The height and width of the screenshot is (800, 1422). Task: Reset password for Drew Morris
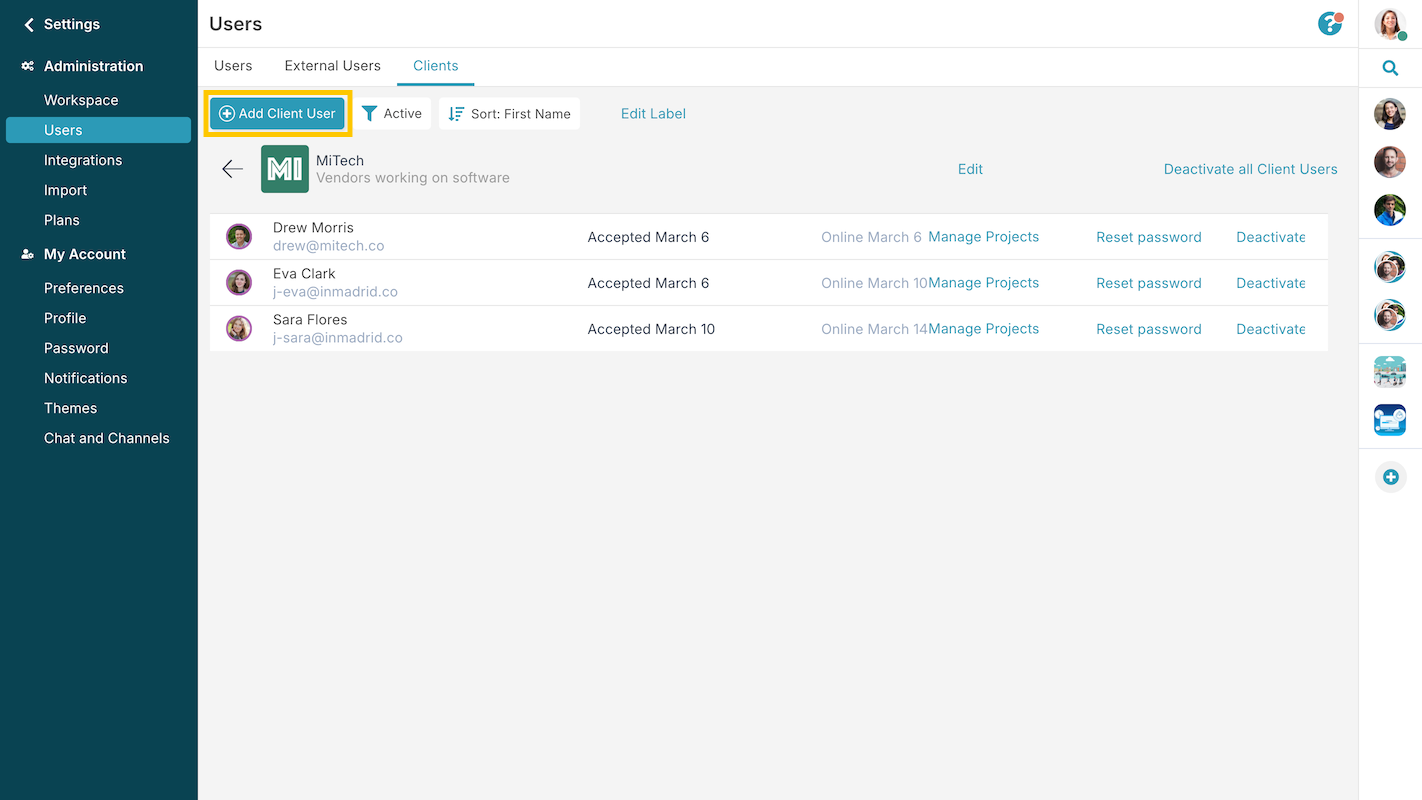1149,237
